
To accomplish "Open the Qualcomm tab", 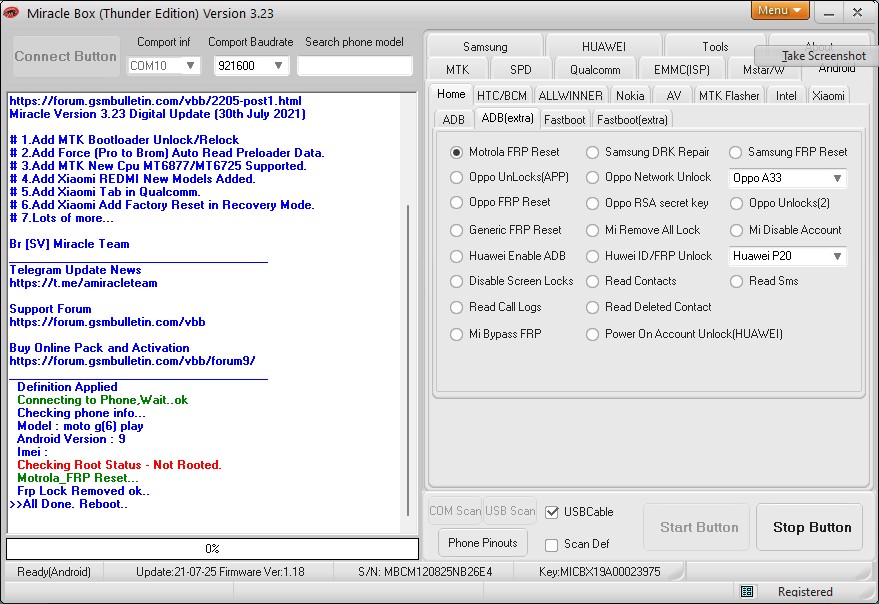I will coord(595,70).
